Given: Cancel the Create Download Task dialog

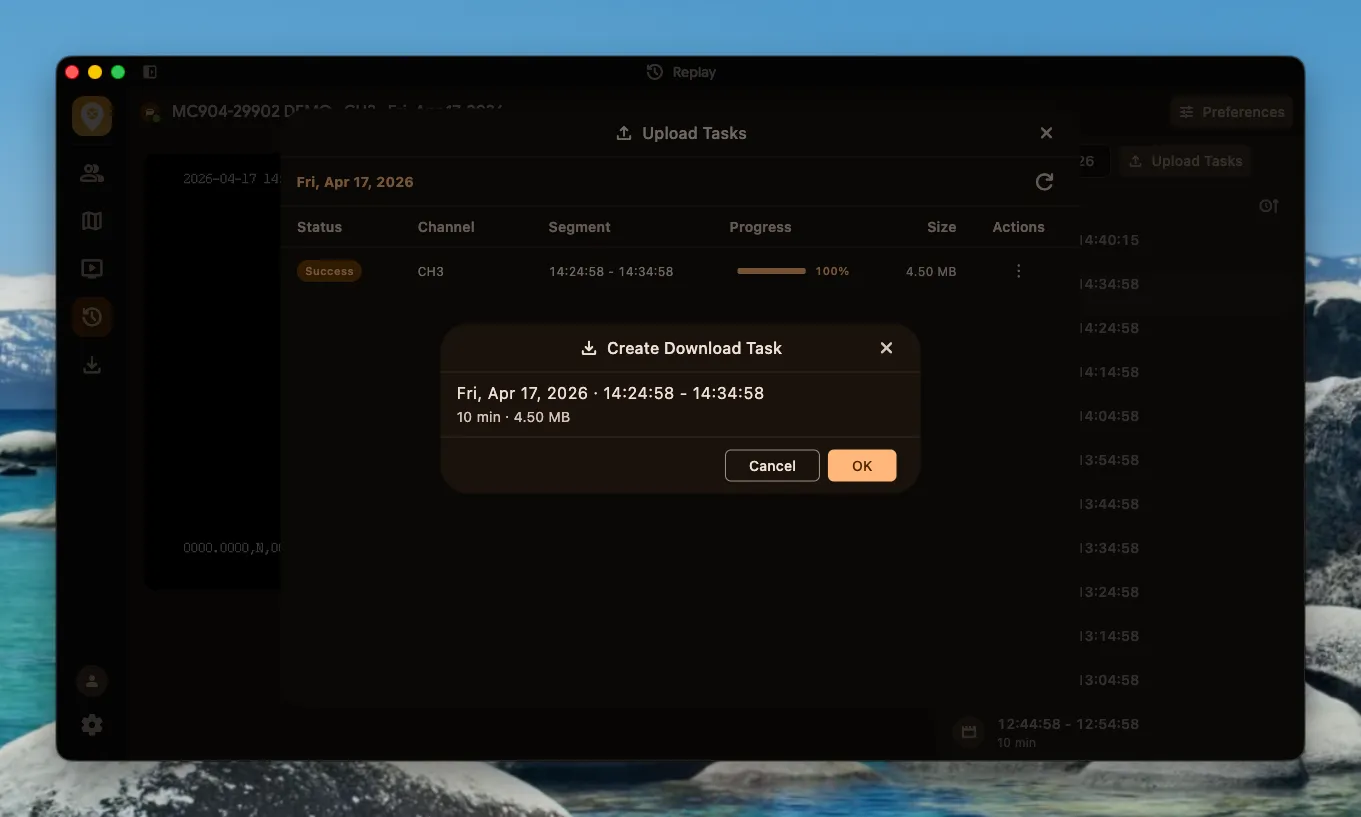Looking at the screenshot, I should (772, 465).
